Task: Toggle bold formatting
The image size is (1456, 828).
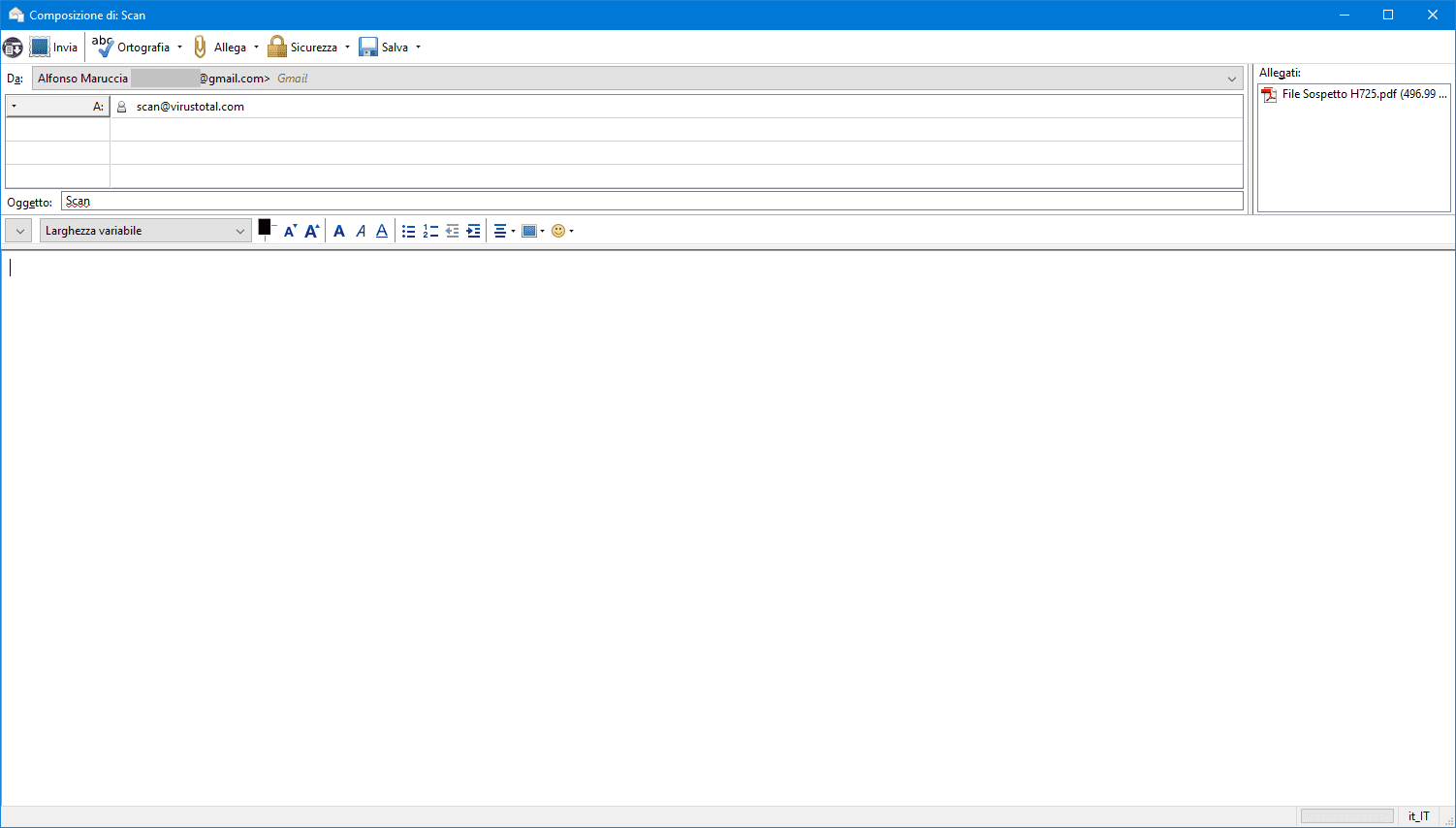Action: [x=339, y=231]
